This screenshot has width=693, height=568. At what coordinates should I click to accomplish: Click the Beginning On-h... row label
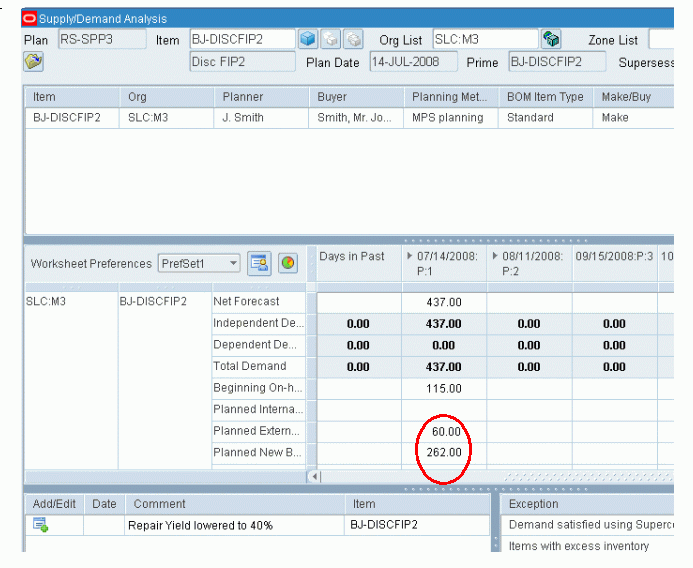(259, 388)
